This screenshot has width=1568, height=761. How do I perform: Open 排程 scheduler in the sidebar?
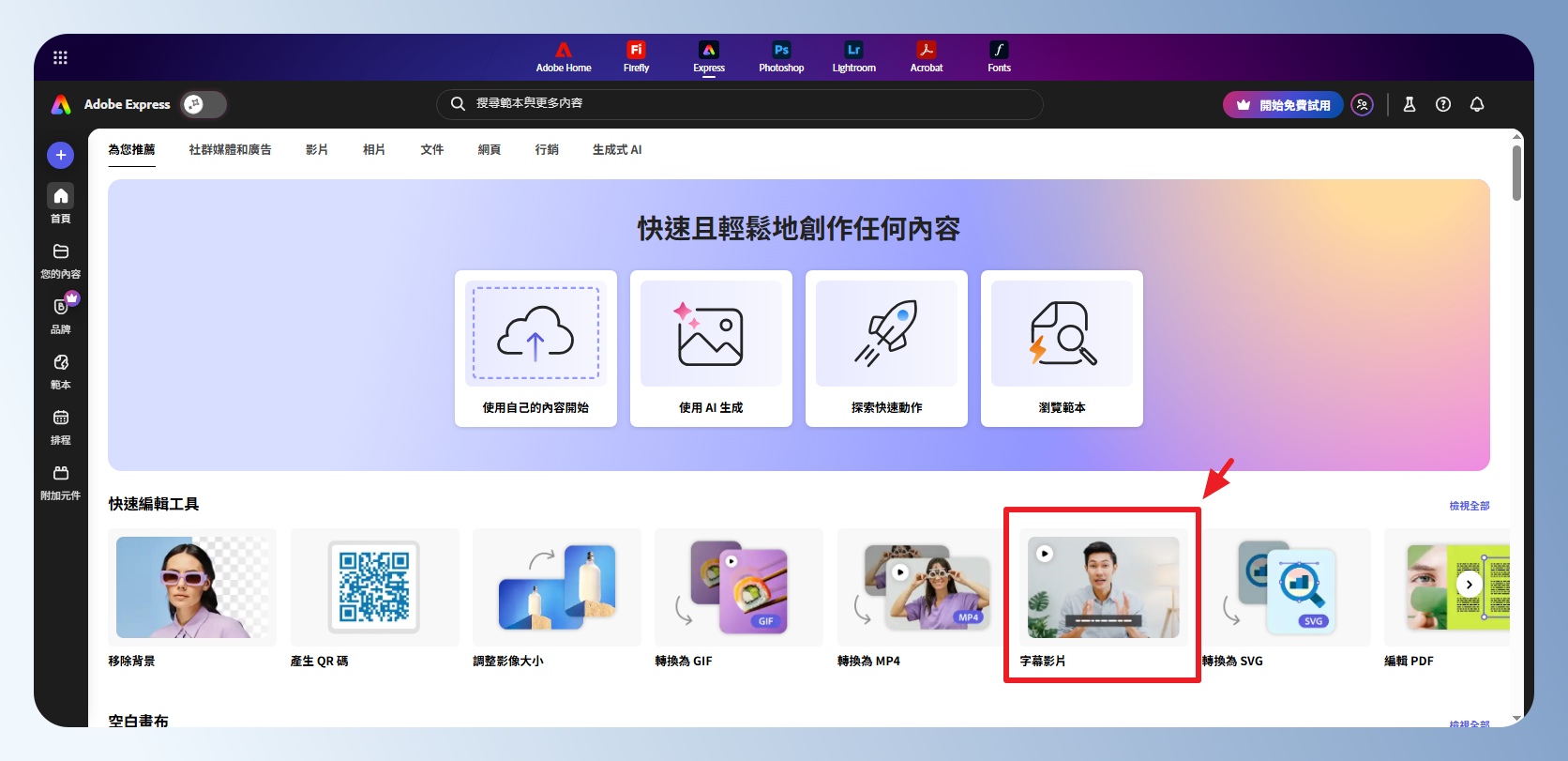[60, 426]
